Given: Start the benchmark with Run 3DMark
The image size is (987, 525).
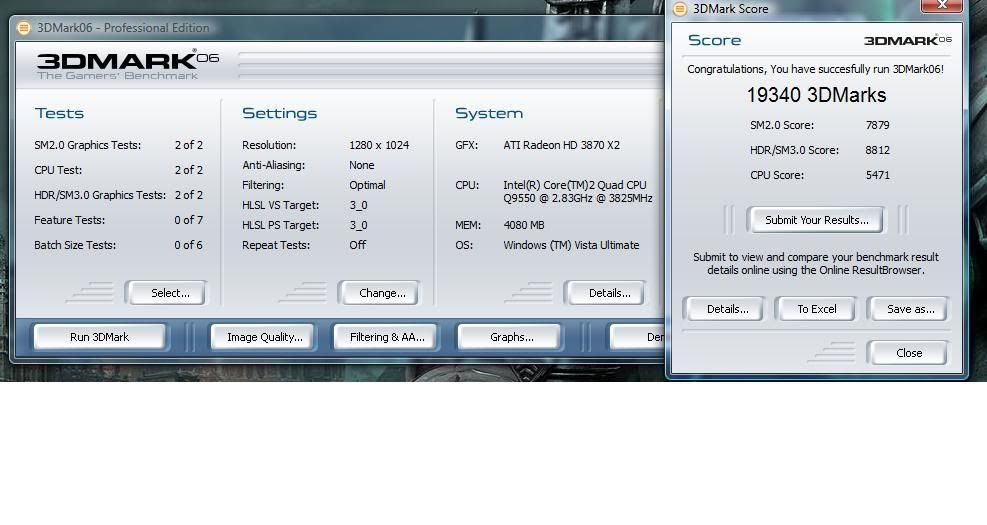Looking at the screenshot, I should tap(99, 337).
